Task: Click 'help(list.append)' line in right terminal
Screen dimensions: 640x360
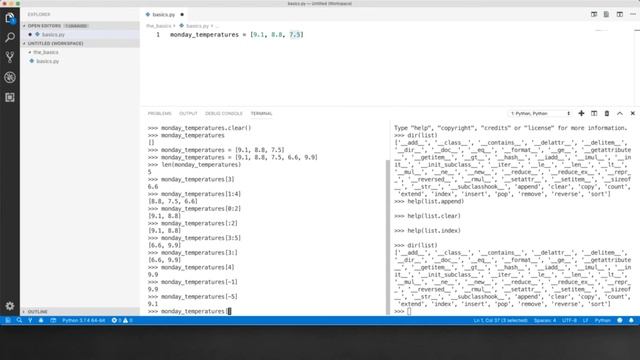Action: pyautogui.click(x=429, y=201)
